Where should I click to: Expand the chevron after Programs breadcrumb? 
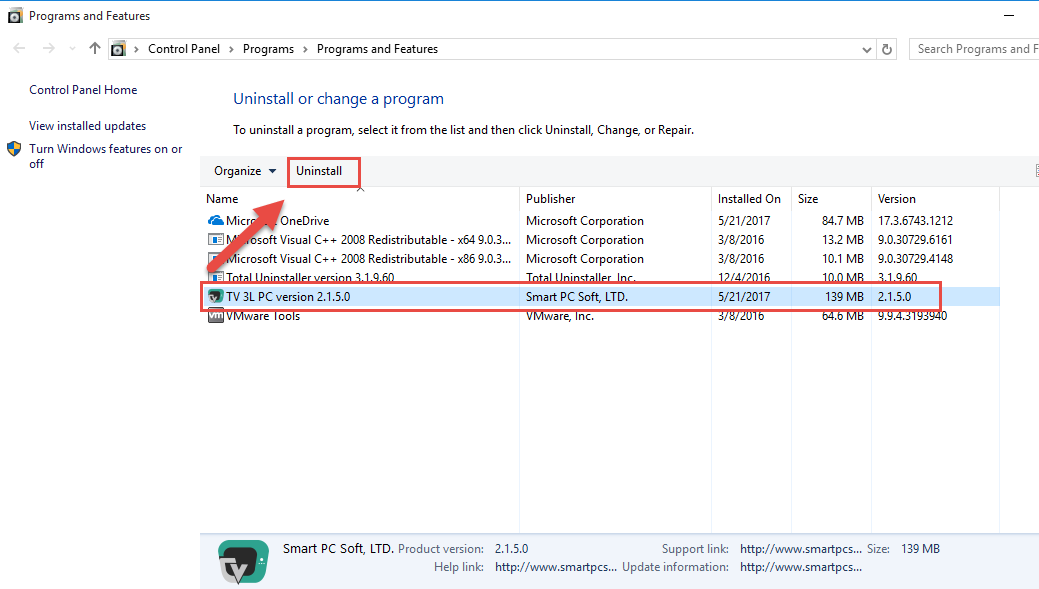coord(305,49)
